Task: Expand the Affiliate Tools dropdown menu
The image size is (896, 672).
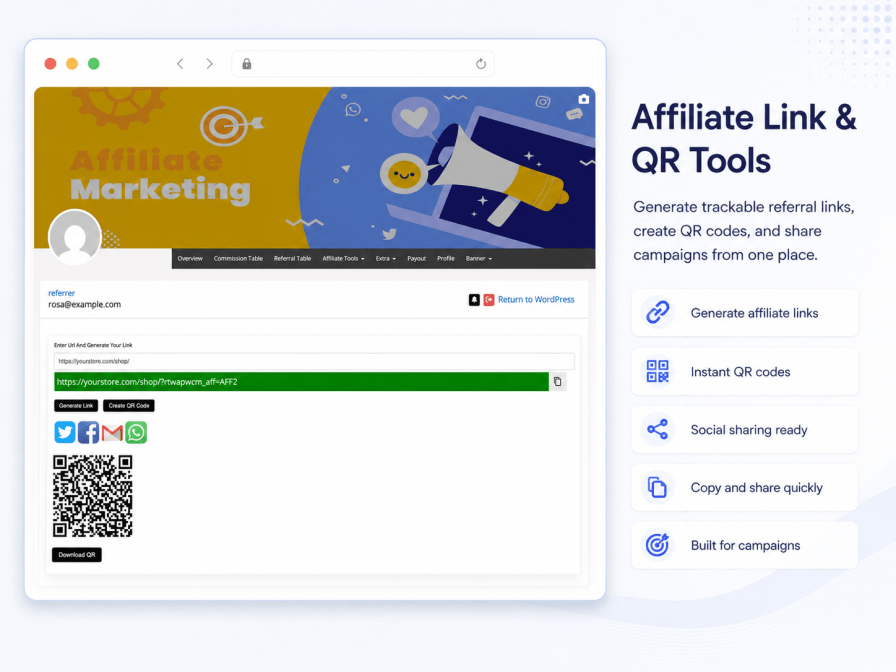Action: tap(343, 258)
